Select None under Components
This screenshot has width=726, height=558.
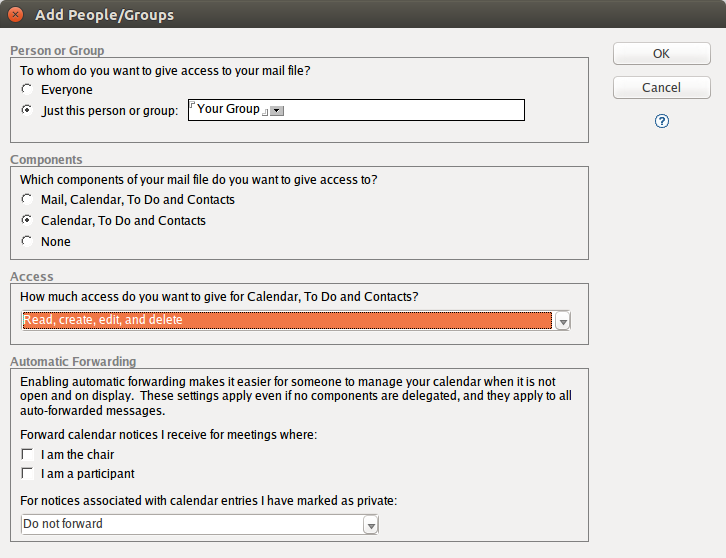27,242
